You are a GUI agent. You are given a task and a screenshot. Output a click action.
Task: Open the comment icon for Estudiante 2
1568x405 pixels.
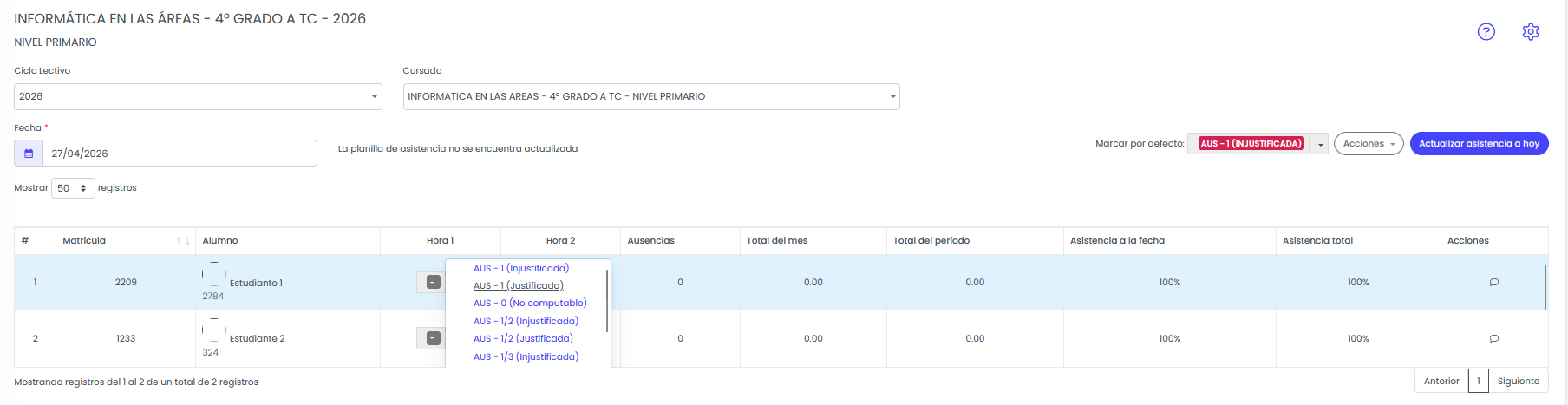[x=1494, y=338]
